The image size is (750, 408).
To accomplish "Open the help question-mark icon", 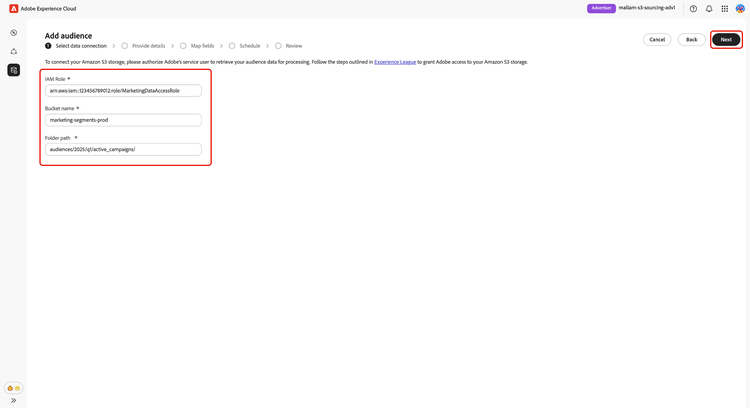I will click(693, 9).
